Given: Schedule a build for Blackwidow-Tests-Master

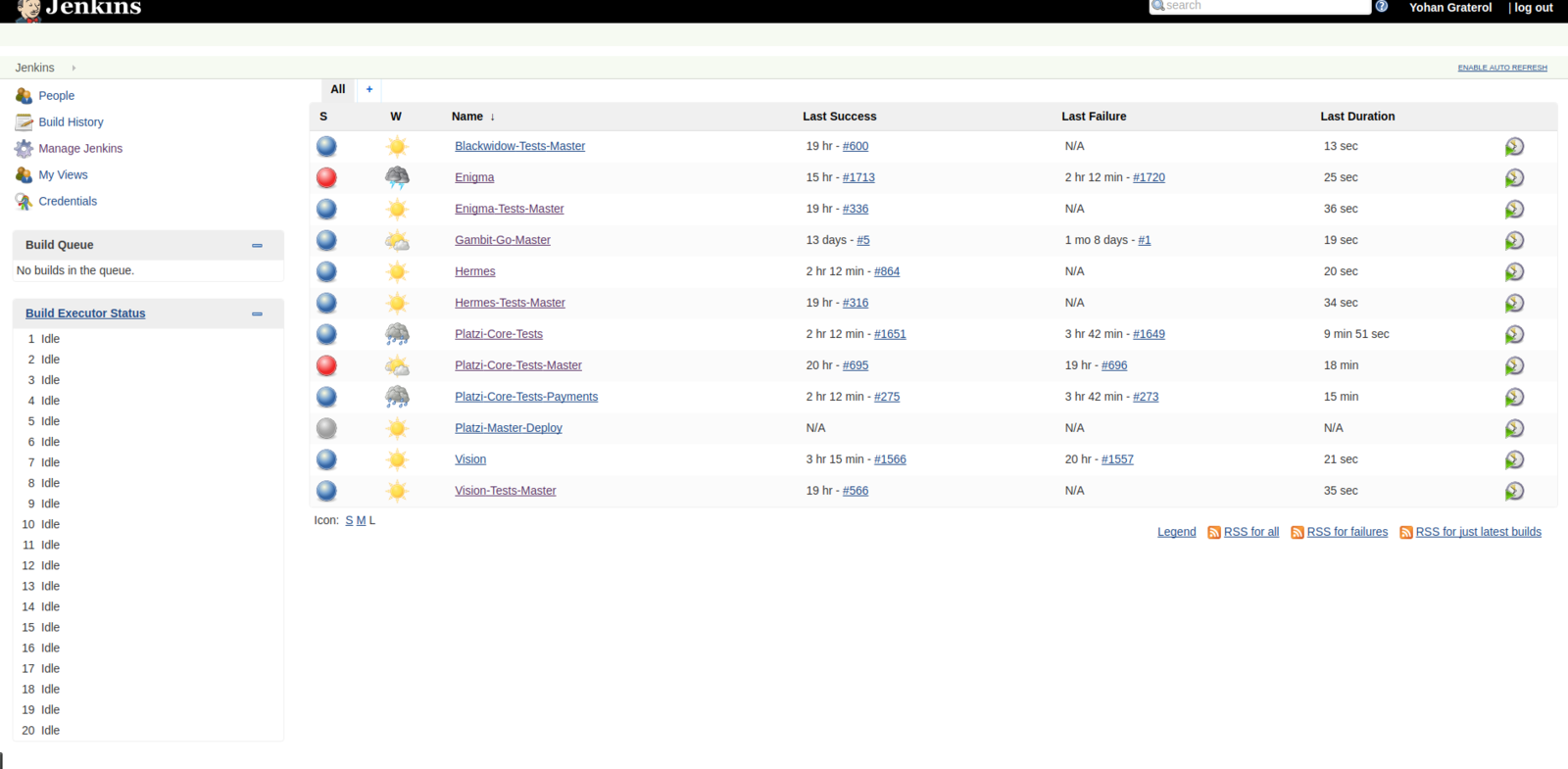Looking at the screenshot, I should coord(1514,147).
